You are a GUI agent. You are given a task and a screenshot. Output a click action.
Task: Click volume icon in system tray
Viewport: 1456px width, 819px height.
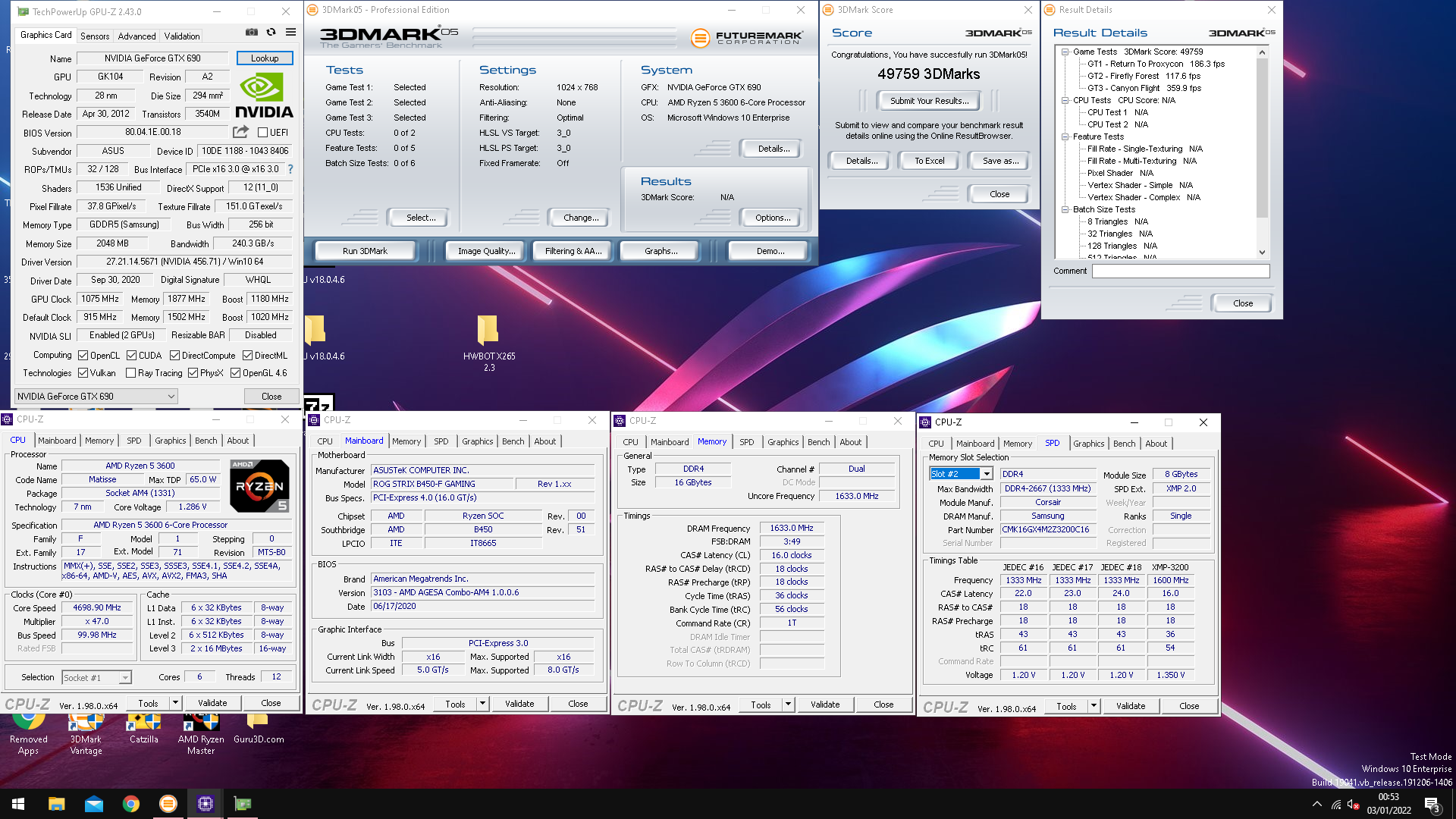pos(1352,804)
